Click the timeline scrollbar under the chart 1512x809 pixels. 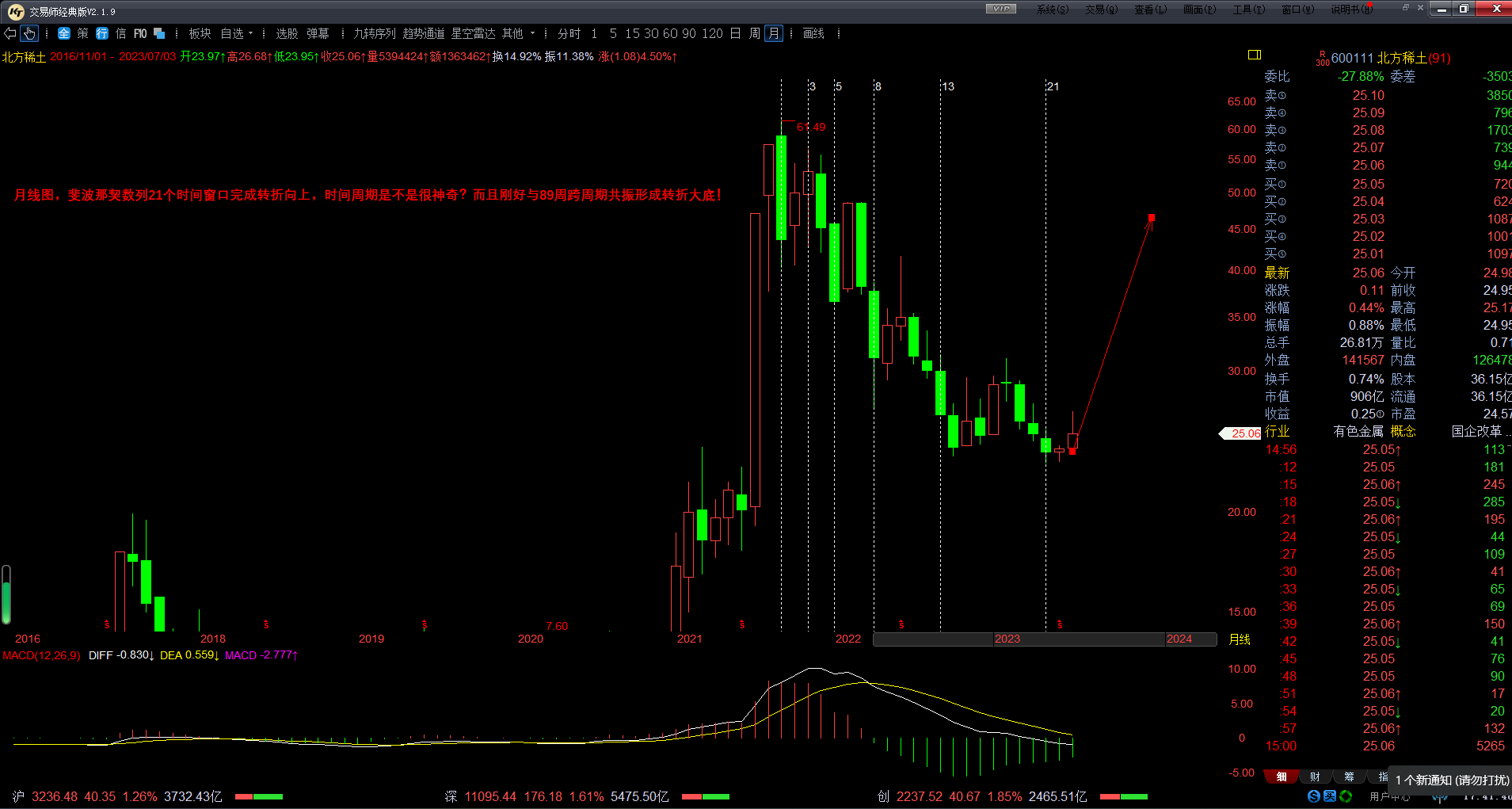click(x=1045, y=639)
